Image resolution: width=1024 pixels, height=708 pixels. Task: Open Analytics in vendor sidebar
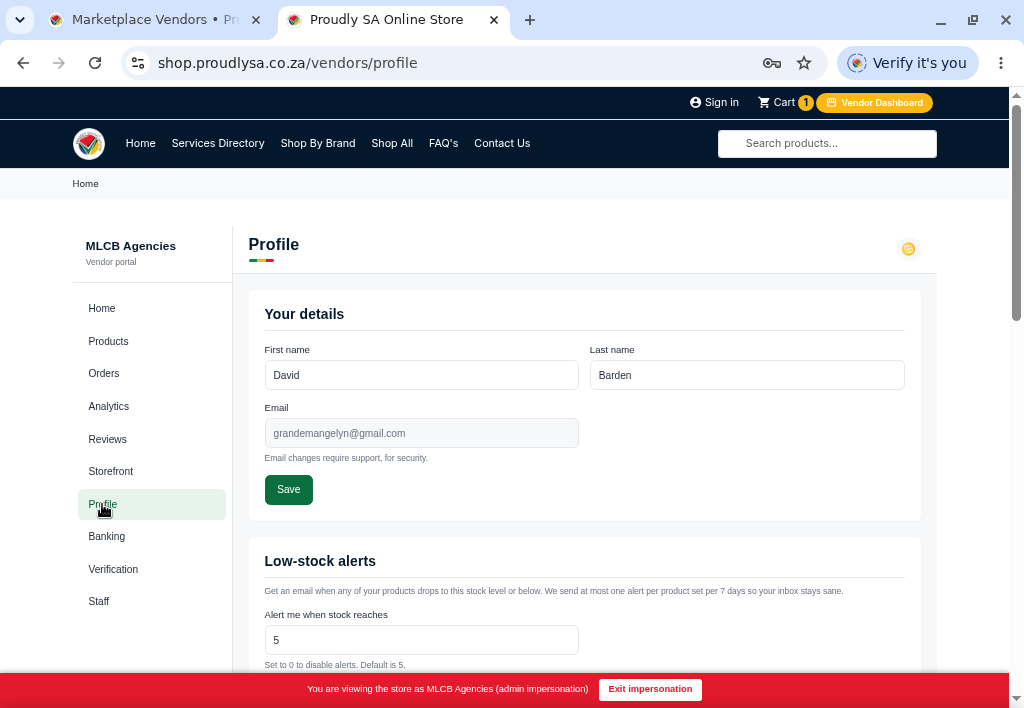pyautogui.click(x=152, y=406)
